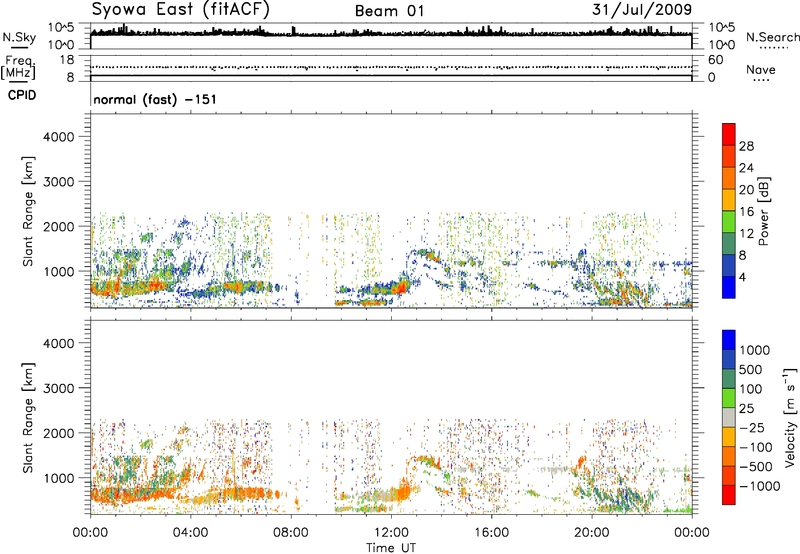This screenshot has width=800, height=554.
Task: Click the date '31/Jul/2009'
Action: [642, 10]
